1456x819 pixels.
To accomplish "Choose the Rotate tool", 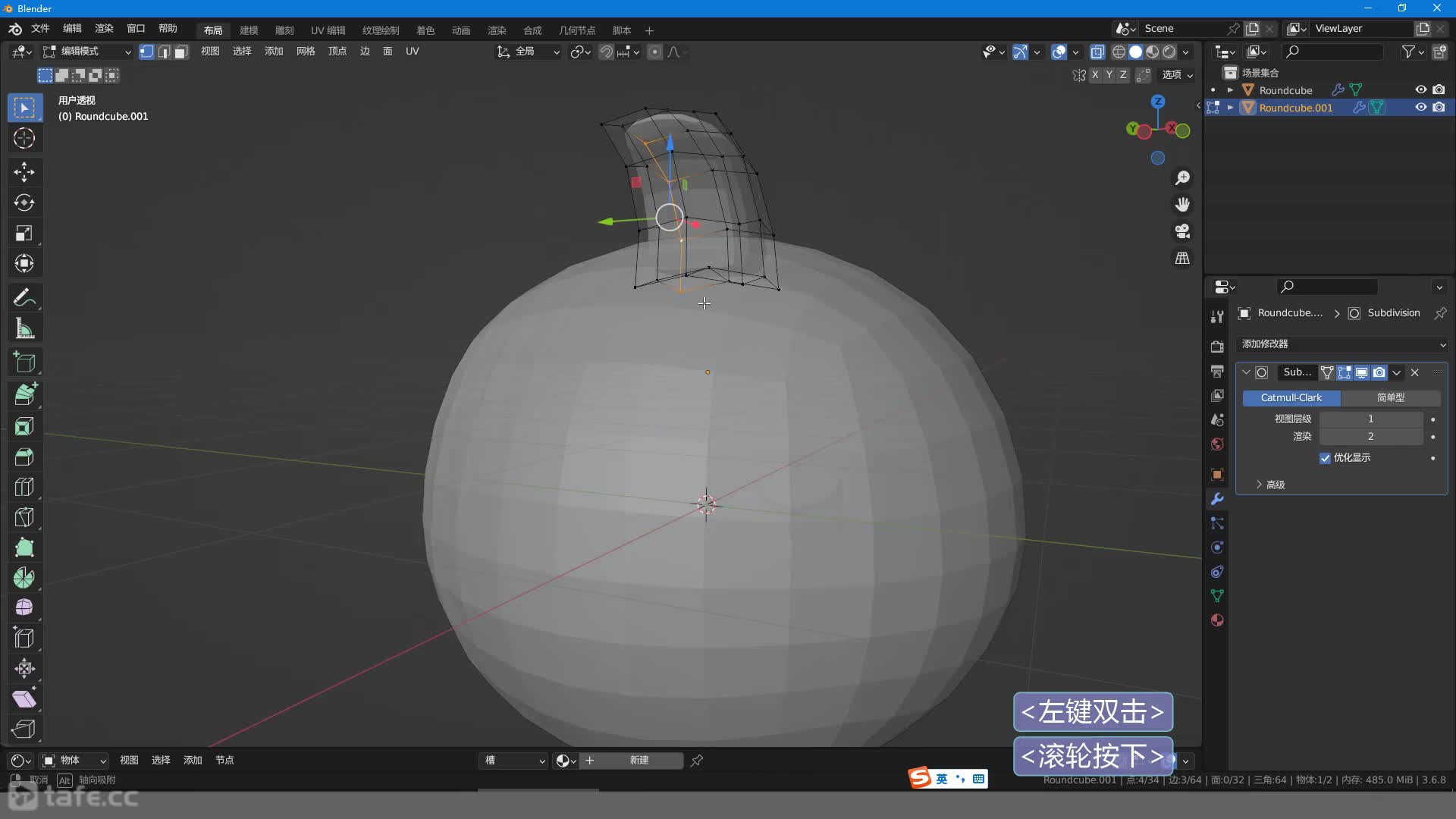I will 24,202.
